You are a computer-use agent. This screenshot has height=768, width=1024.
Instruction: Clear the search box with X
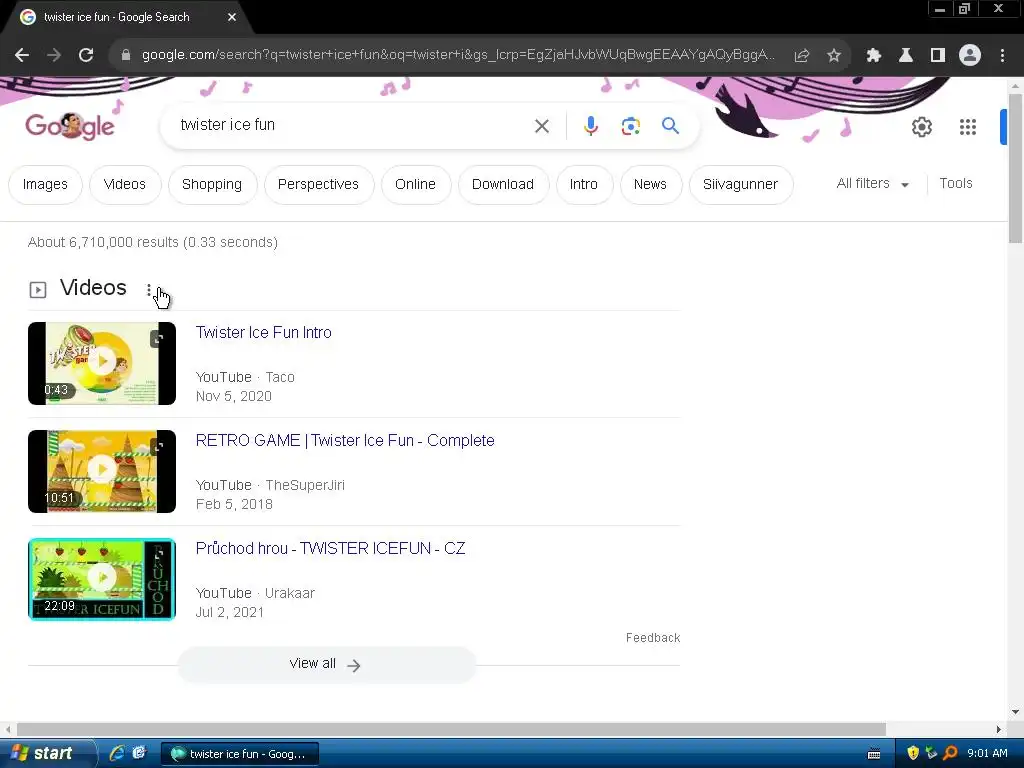pos(541,126)
